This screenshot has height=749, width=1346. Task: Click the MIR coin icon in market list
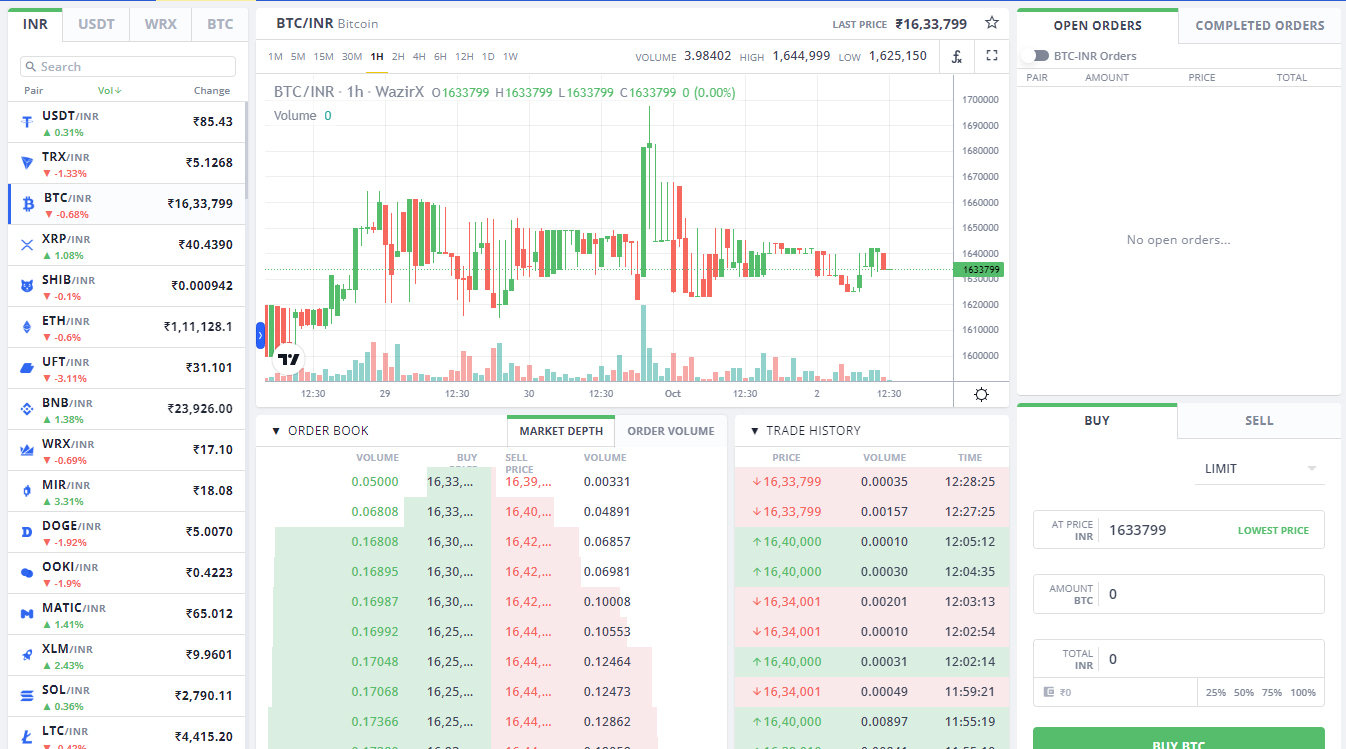[27, 491]
